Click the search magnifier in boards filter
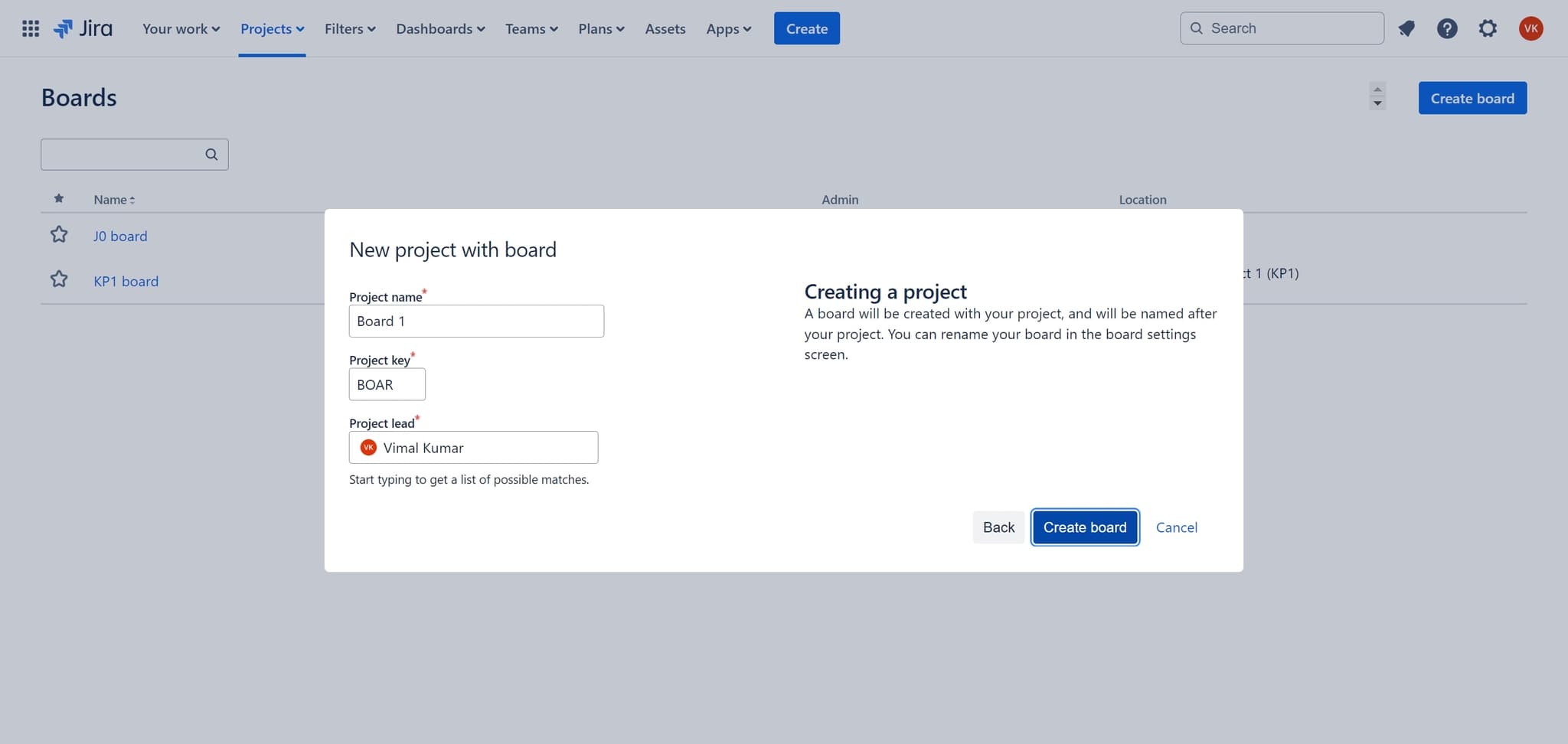Viewport: 1568px width, 744px height. coord(211,154)
